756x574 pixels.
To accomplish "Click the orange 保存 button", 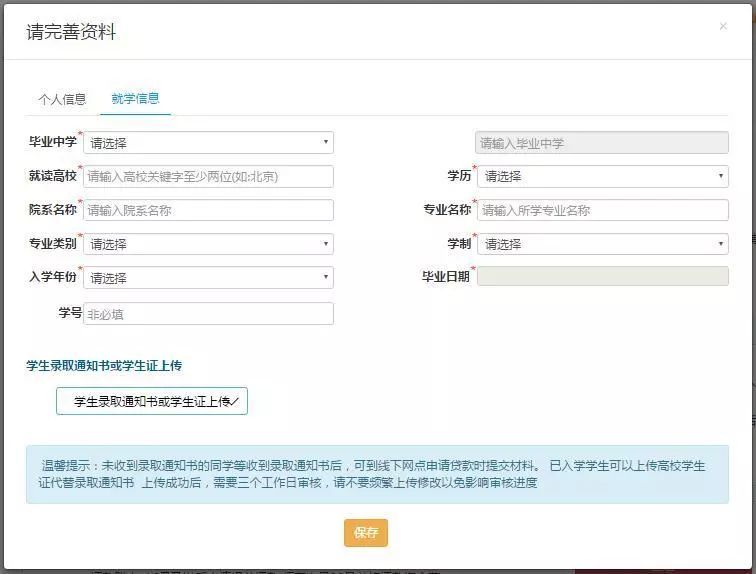I will 366,533.
